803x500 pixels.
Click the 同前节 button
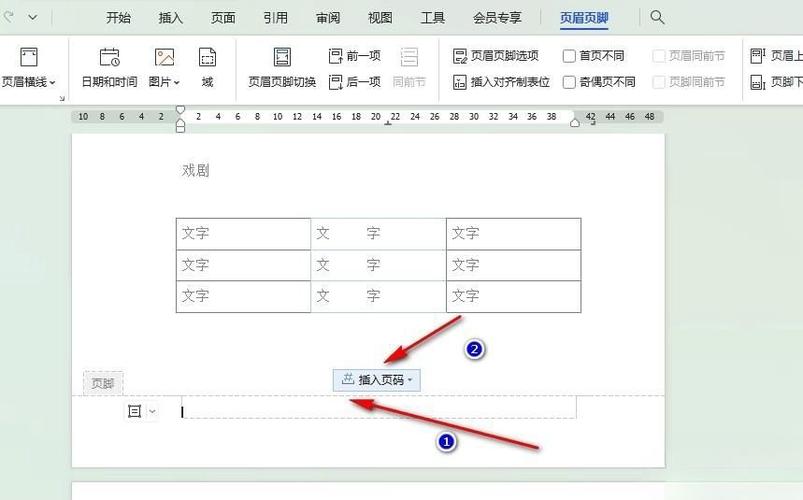pyautogui.click(x=409, y=68)
